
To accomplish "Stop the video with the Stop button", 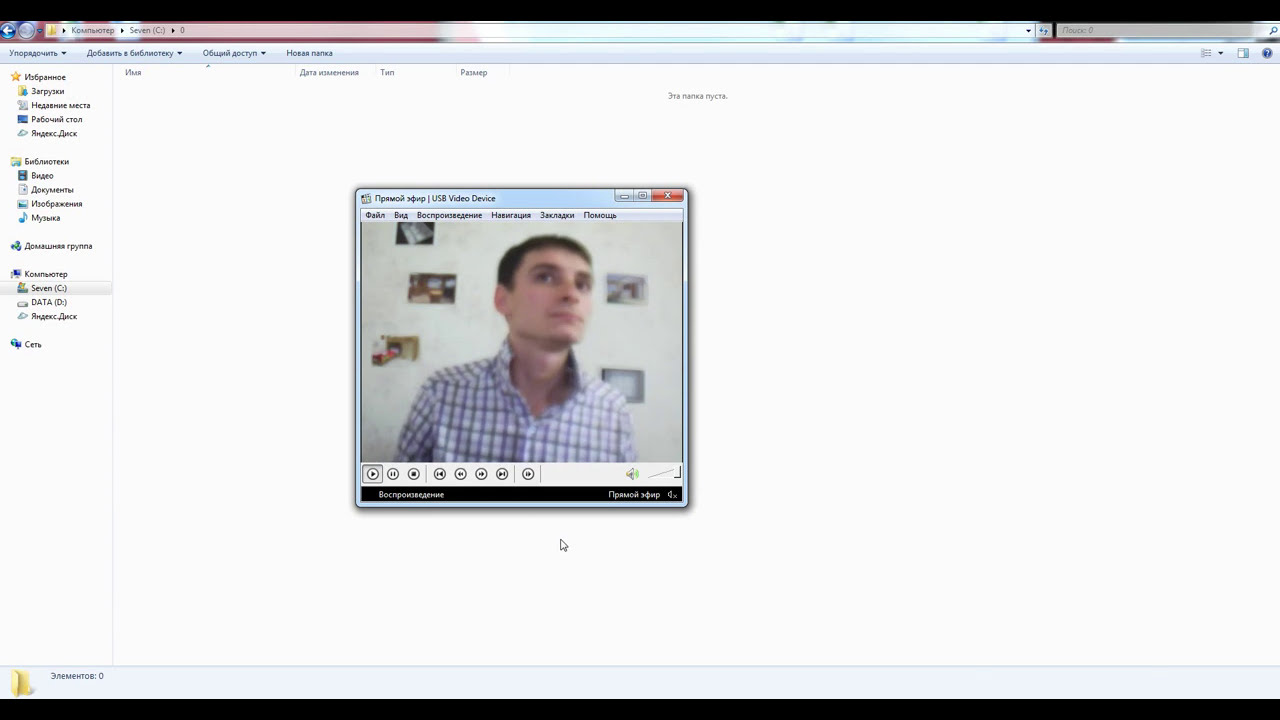I will click(x=414, y=474).
